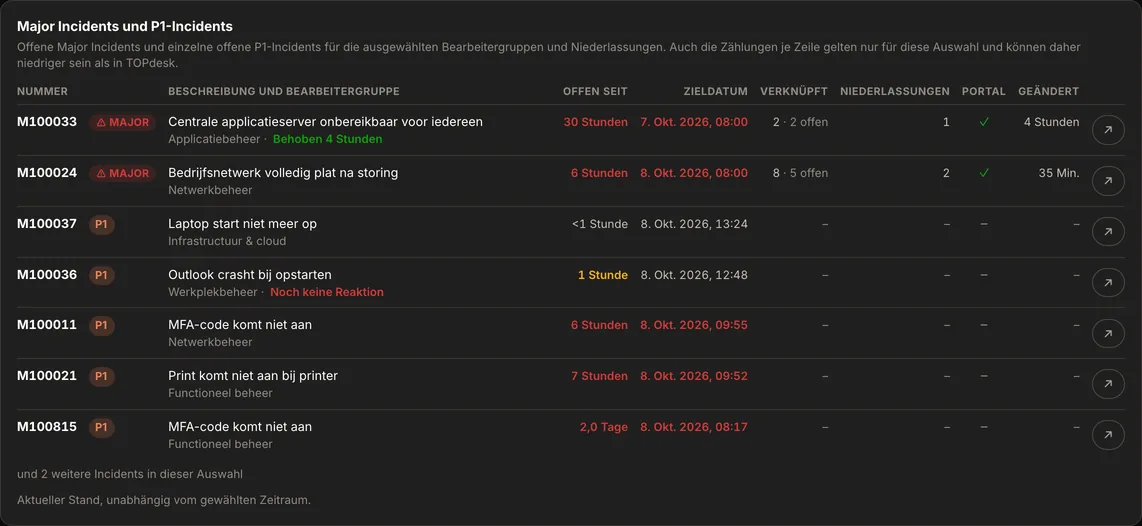
Task: Click the GEÄNDERT column header
Action: [1049, 92]
